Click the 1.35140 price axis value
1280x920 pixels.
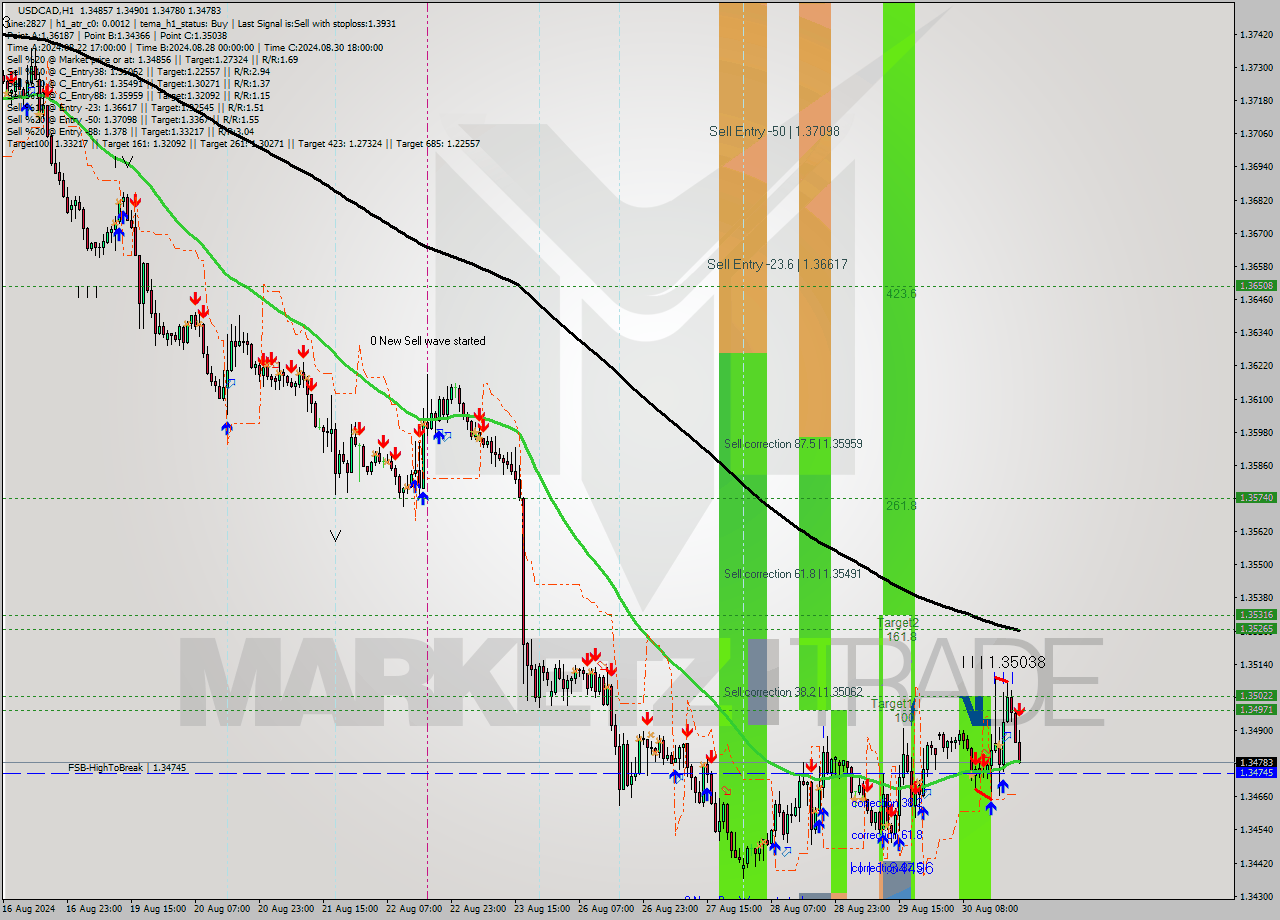1255,664
